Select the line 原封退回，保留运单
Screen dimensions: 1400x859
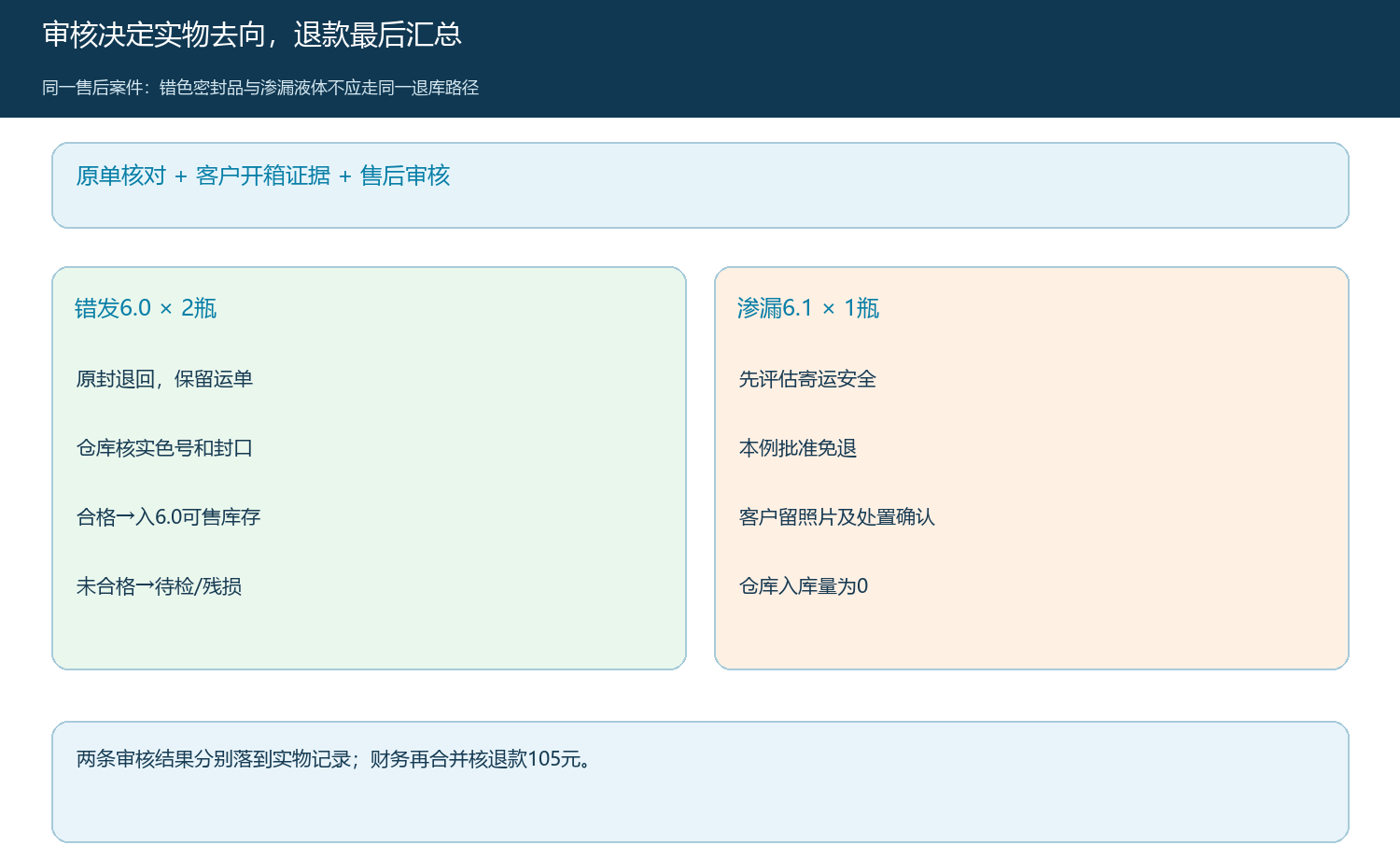click(x=164, y=379)
